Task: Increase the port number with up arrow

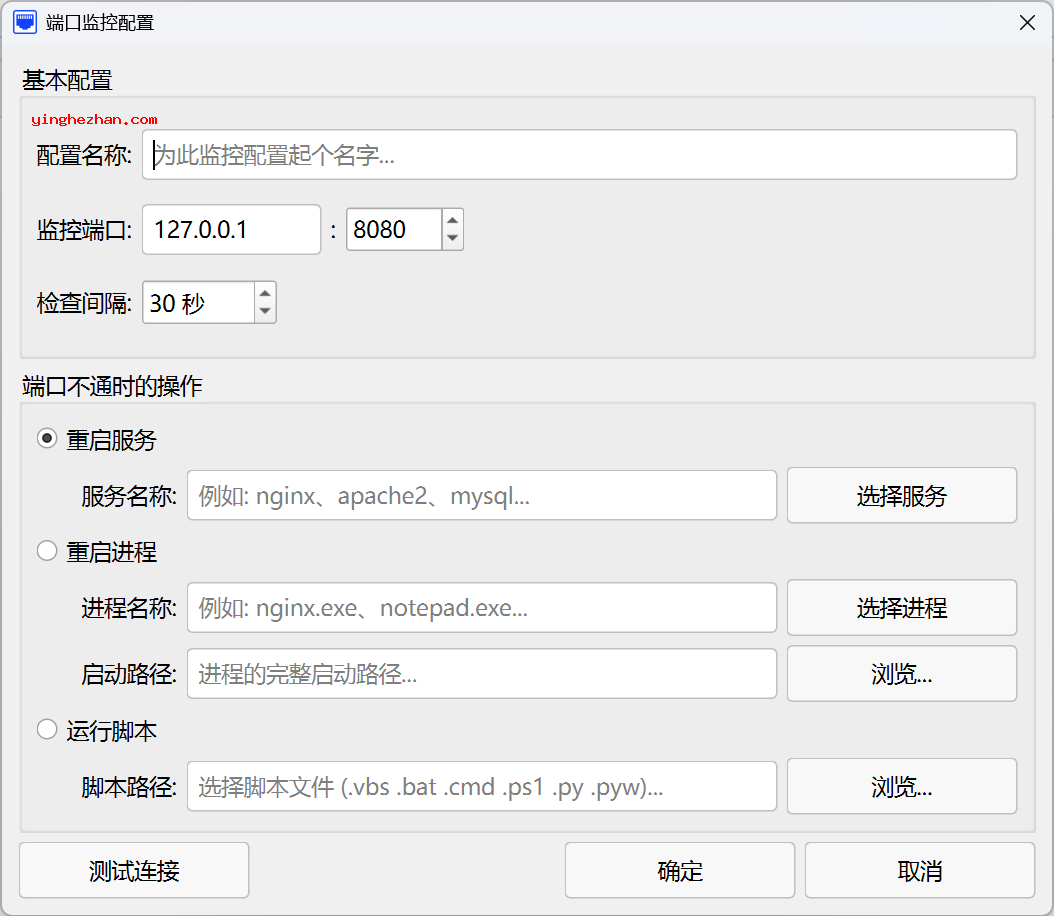Action: (452, 220)
